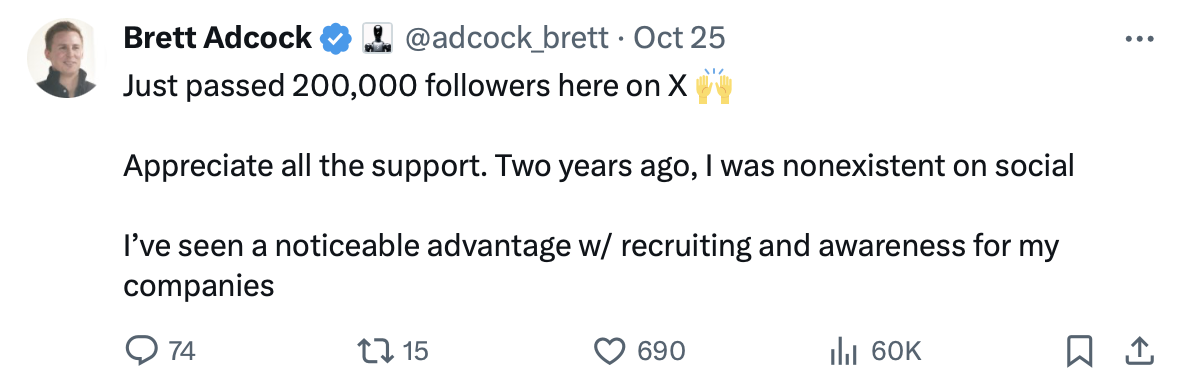Click the 15 reposts count
The height and width of the screenshot is (388, 1182).
click(416, 351)
